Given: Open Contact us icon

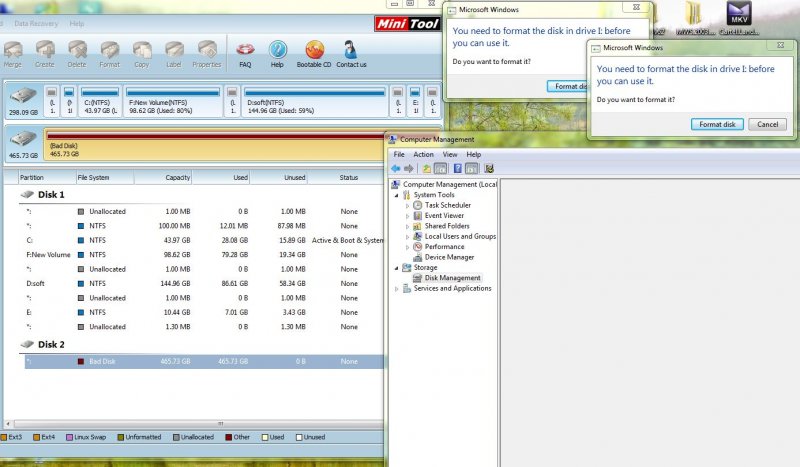Looking at the screenshot, I should [x=351, y=54].
